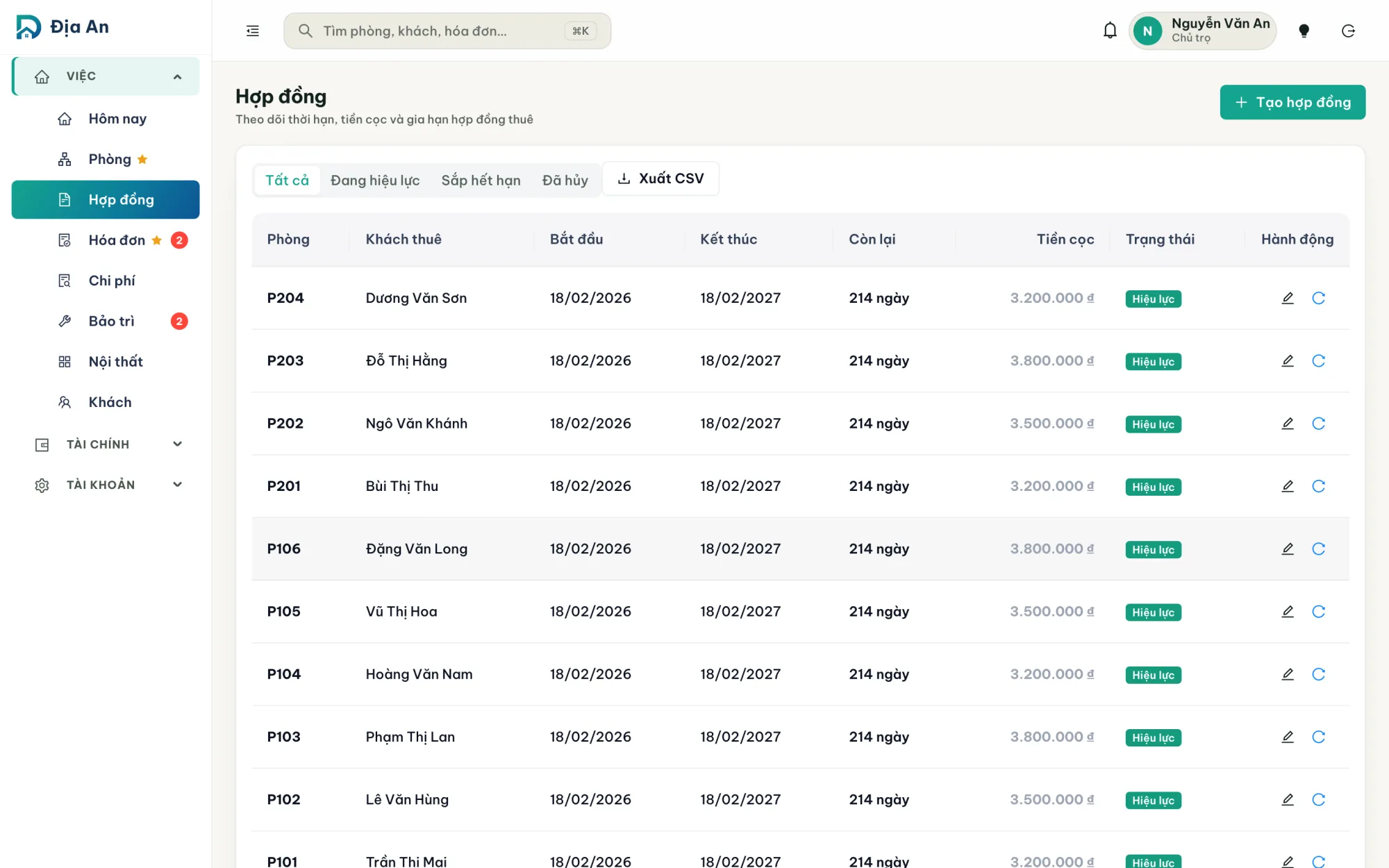Screen dimensions: 1389x868
Task: Renew contract for room P201
Action: pos(1318,486)
